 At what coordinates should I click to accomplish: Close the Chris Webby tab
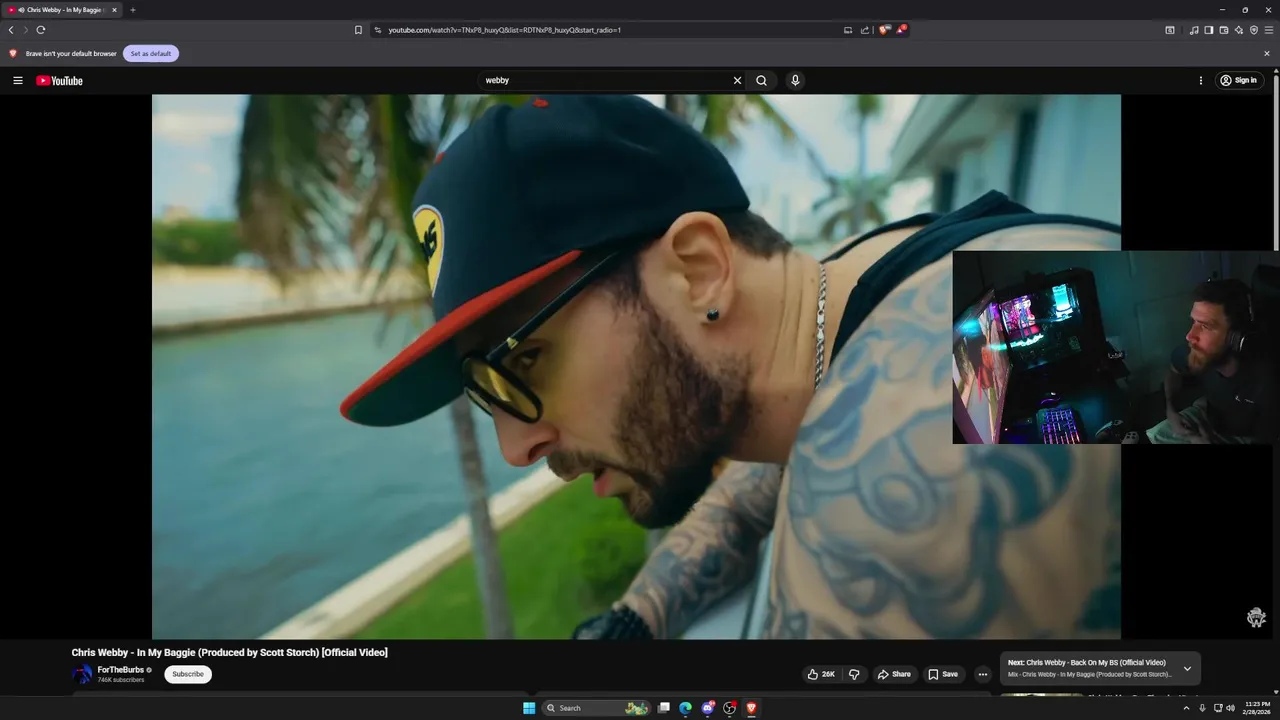[x=114, y=10]
